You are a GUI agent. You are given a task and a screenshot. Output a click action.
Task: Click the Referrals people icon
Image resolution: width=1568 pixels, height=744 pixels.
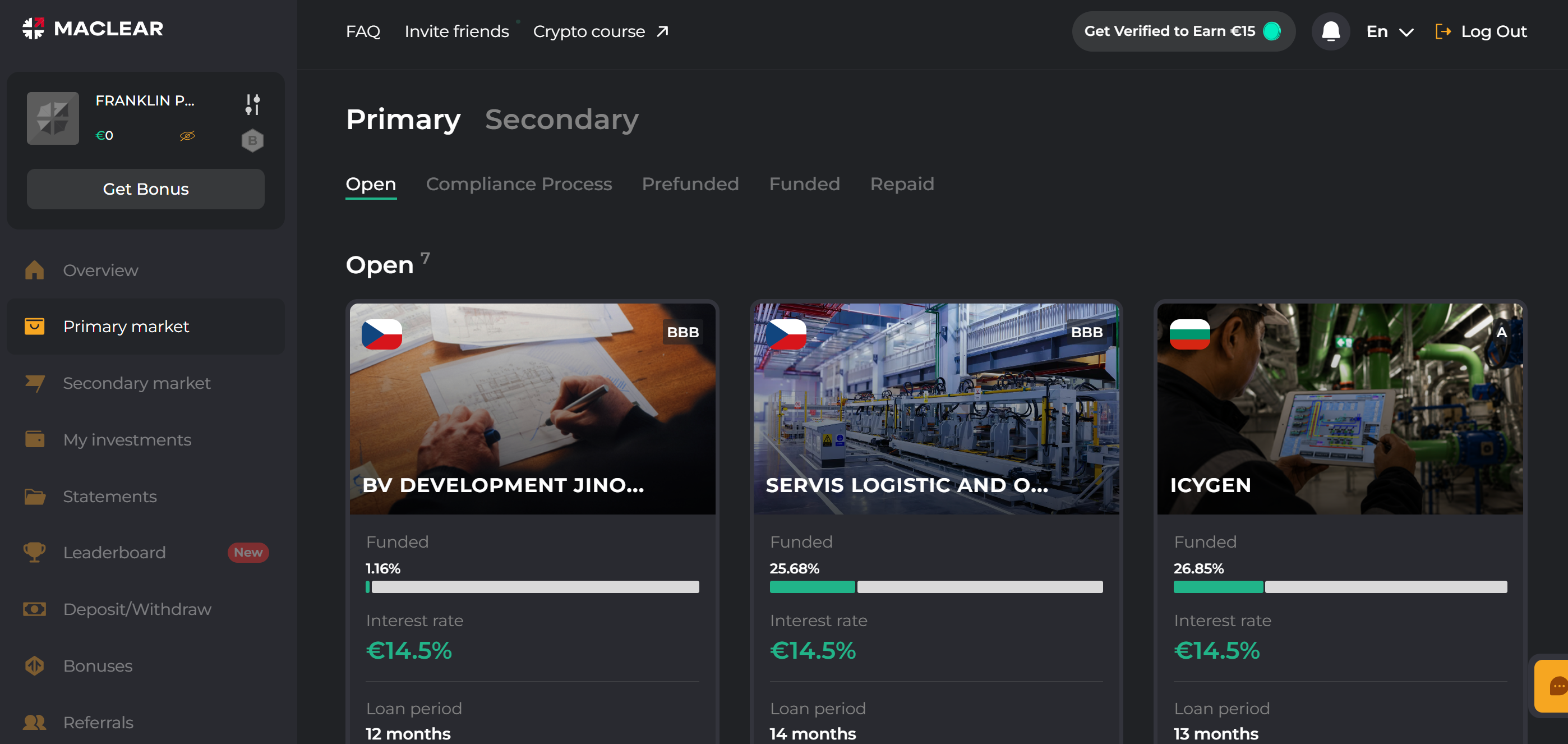click(x=35, y=722)
